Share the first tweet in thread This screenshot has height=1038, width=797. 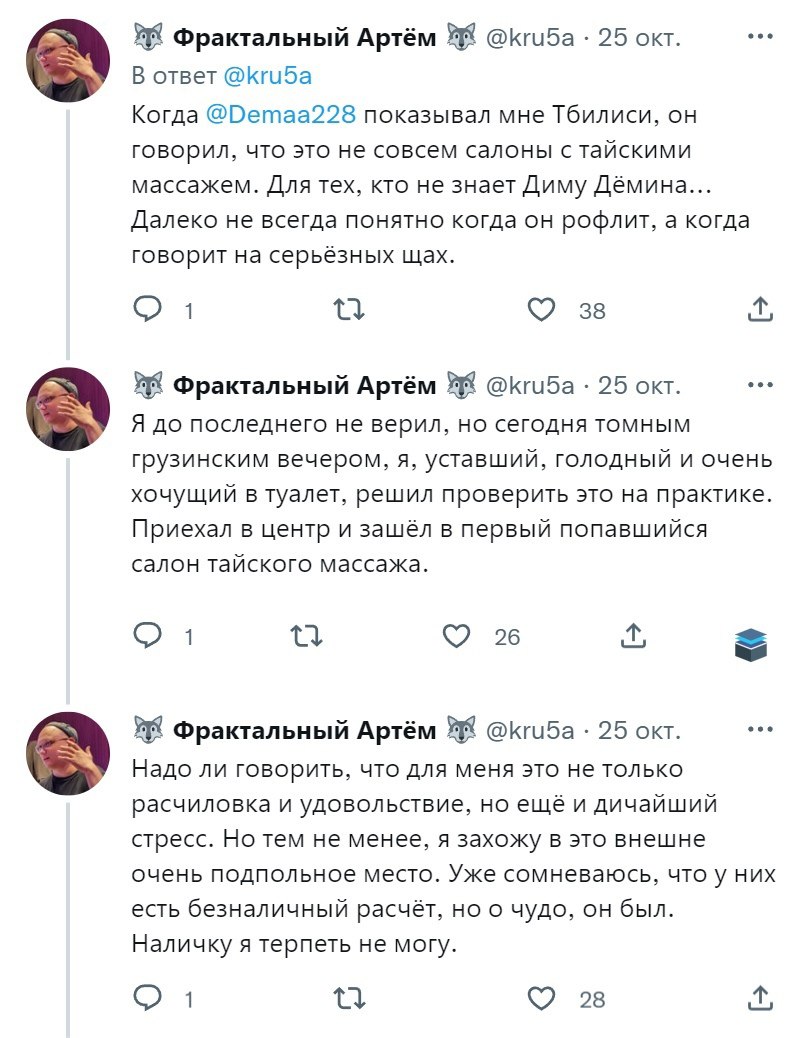click(x=760, y=310)
